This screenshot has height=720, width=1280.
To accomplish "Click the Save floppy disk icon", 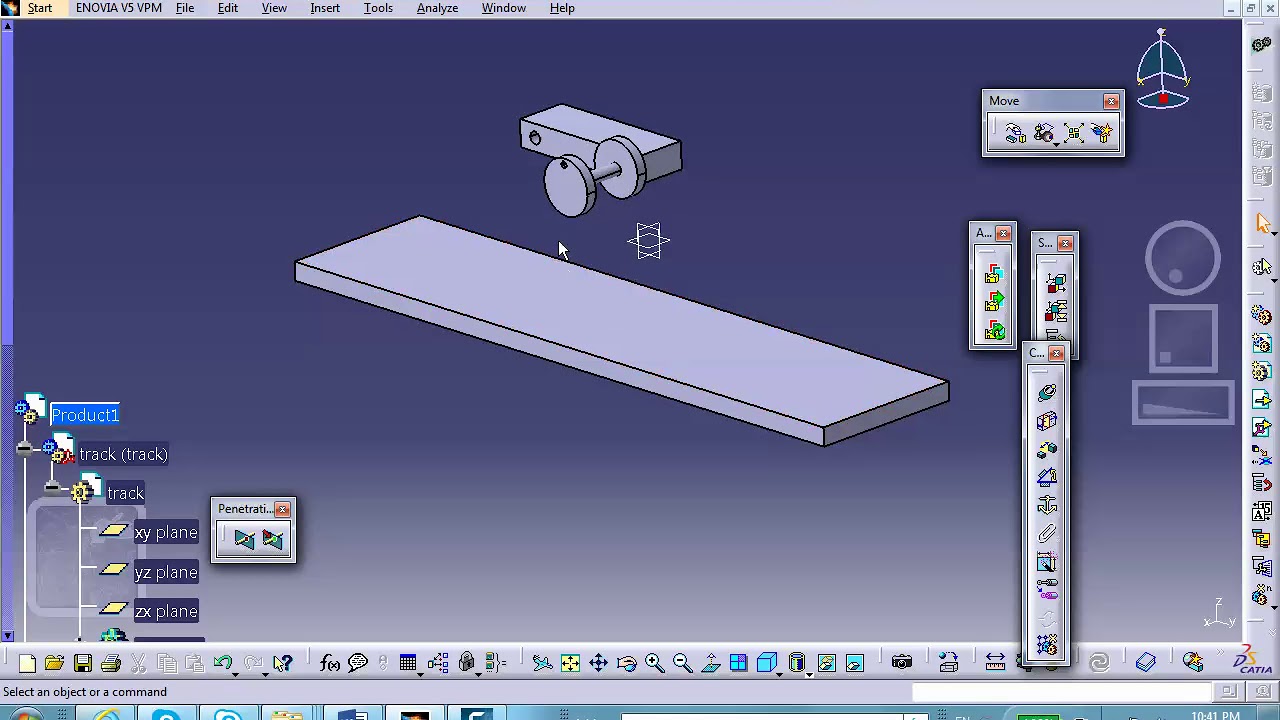I will 83,663.
